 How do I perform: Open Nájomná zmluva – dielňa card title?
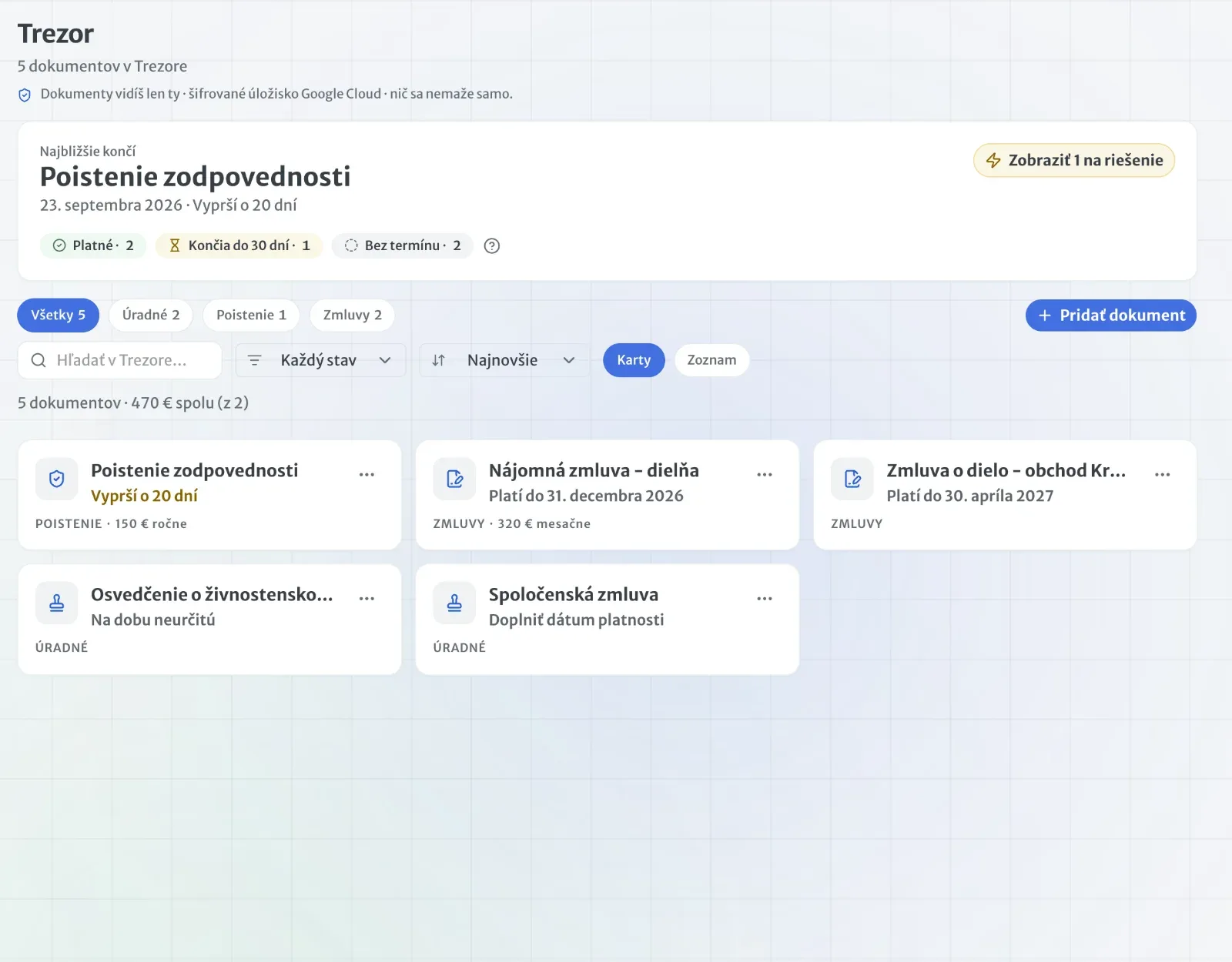pyautogui.click(x=594, y=470)
